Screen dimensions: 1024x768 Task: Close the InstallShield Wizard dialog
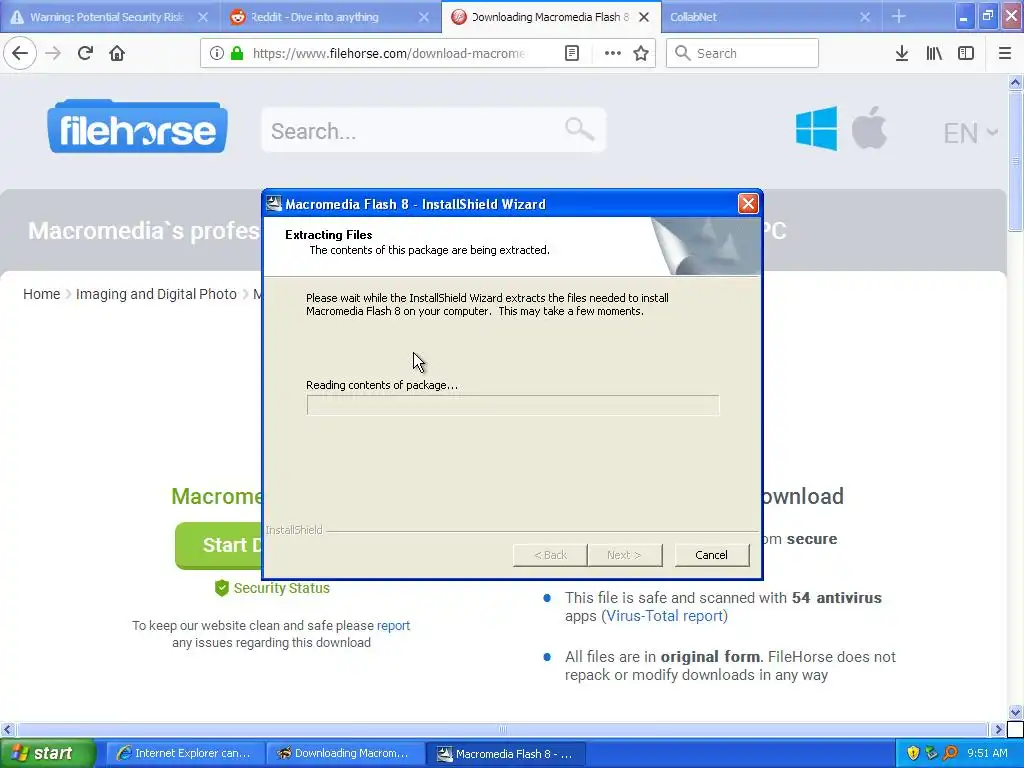click(x=748, y=204)
